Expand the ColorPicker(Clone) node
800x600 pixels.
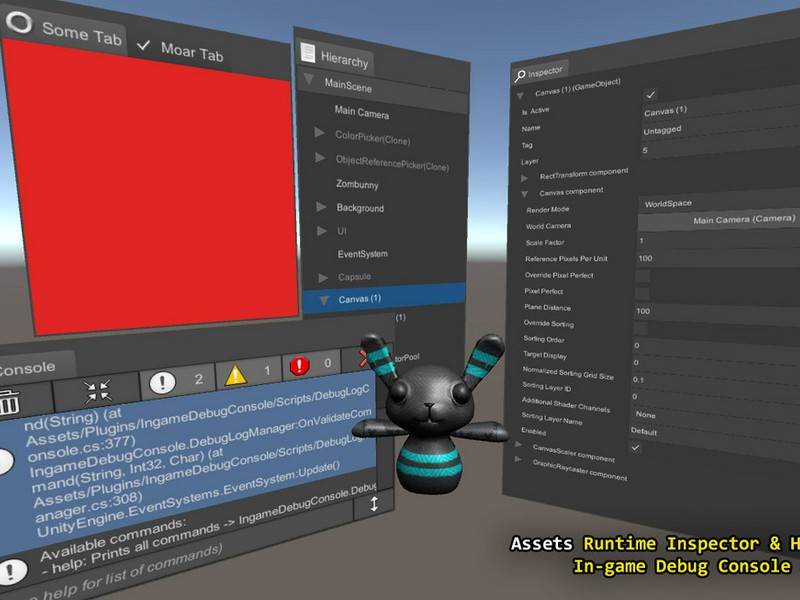[x=320, y=133]
